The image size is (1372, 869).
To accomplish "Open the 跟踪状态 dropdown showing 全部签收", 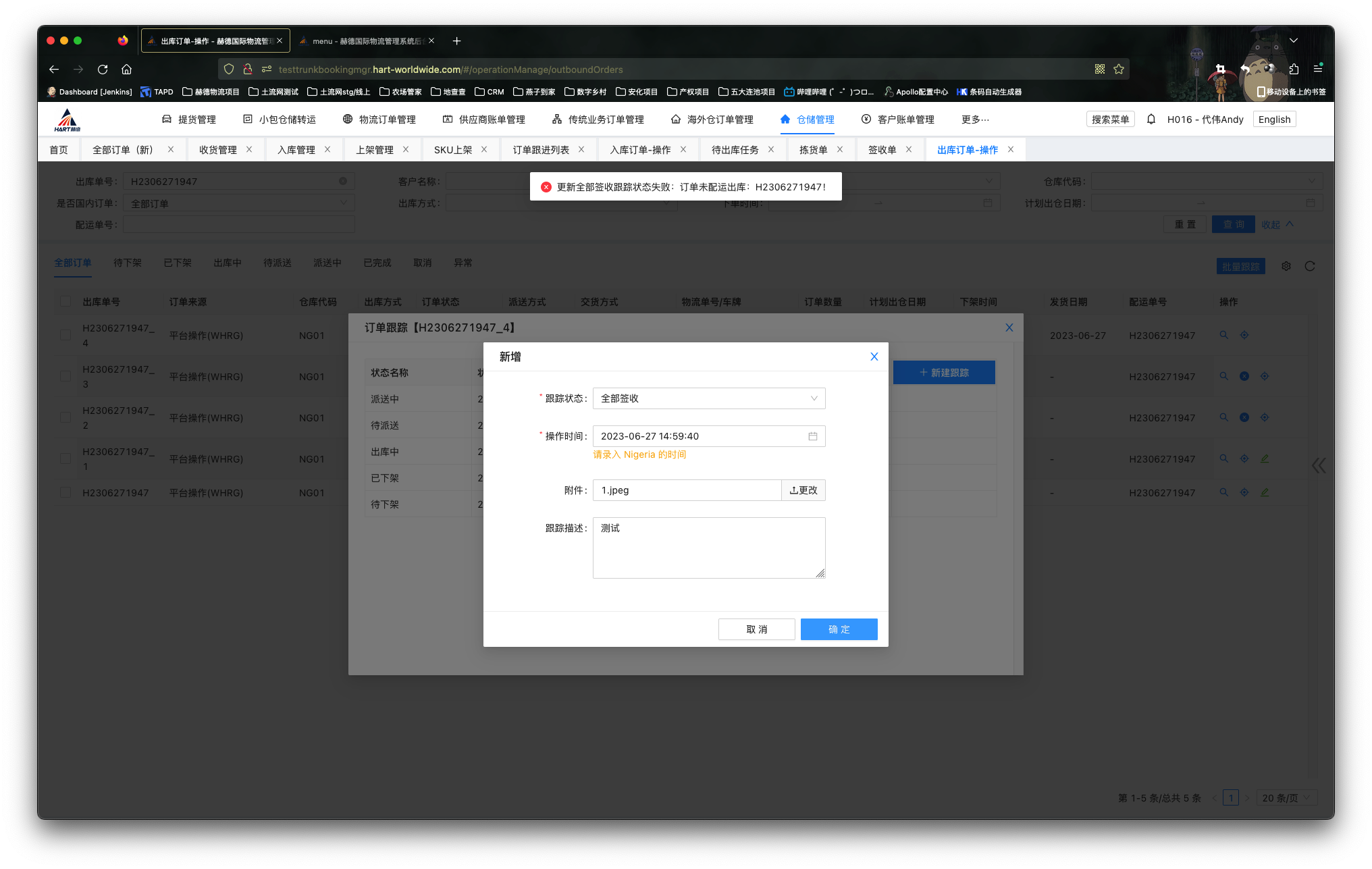I will tap(708, 398).
